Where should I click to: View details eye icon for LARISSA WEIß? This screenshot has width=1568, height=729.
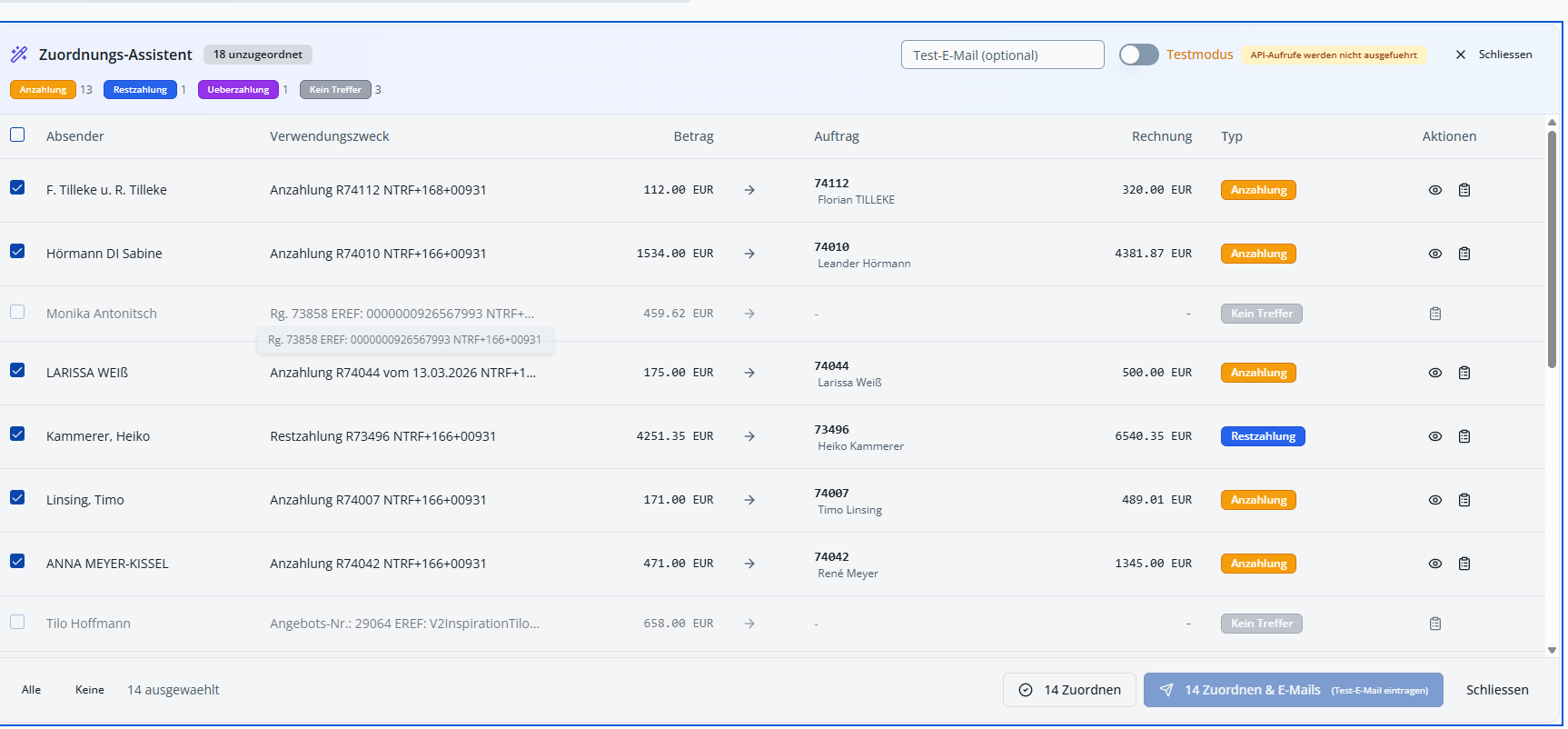[1435, 373]
